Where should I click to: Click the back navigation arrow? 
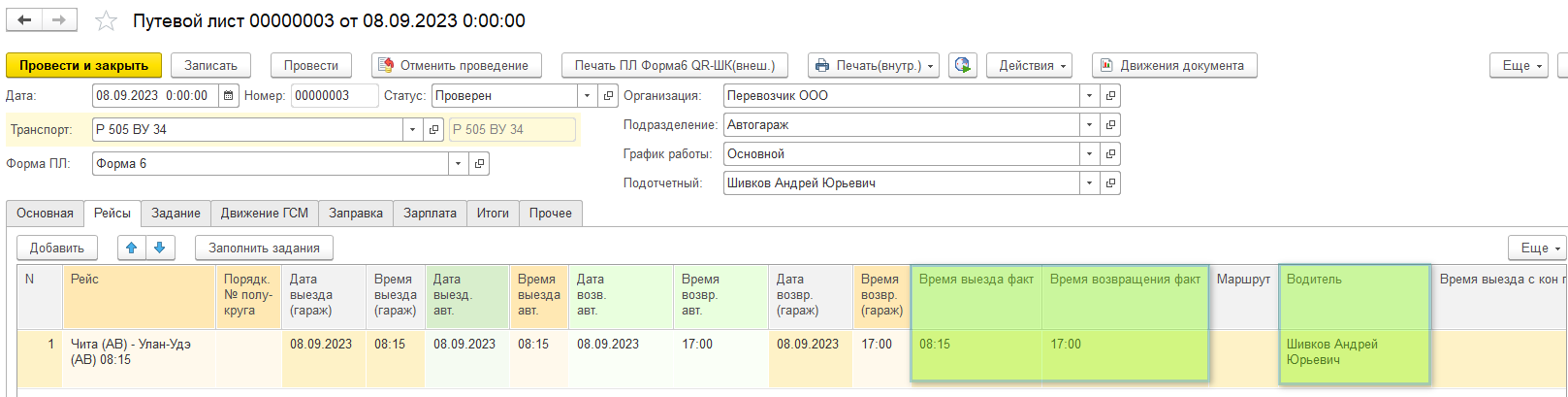click(24, 20)
